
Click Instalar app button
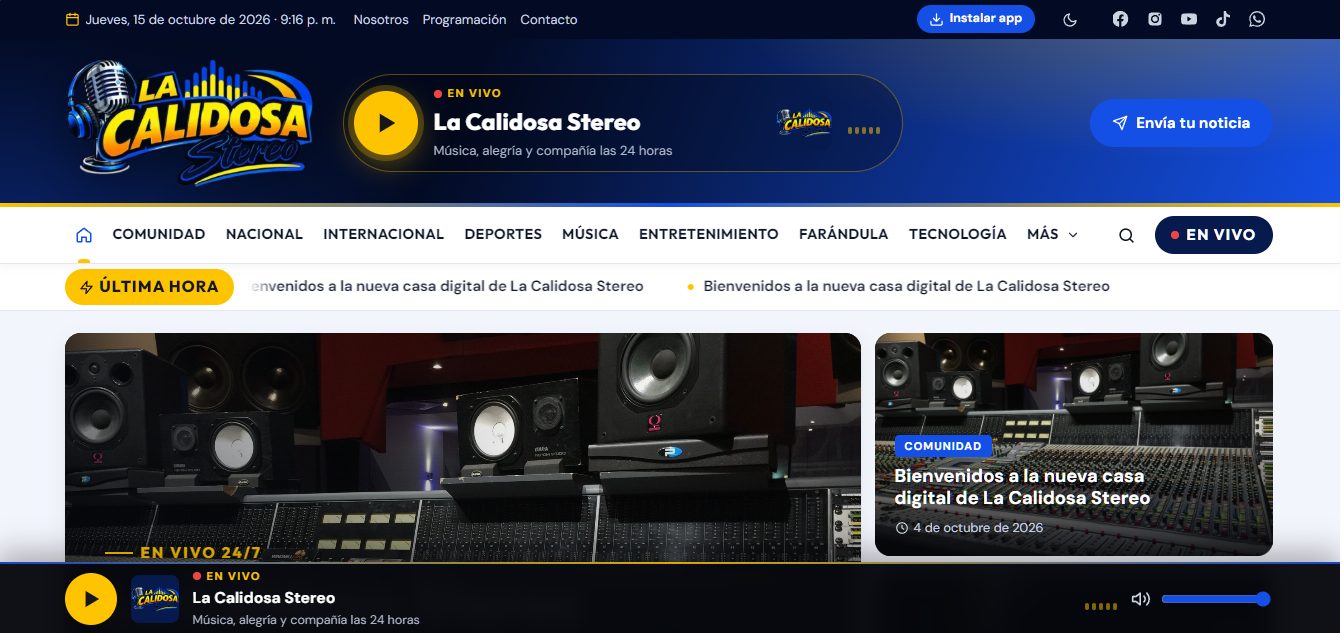point(976,19)
